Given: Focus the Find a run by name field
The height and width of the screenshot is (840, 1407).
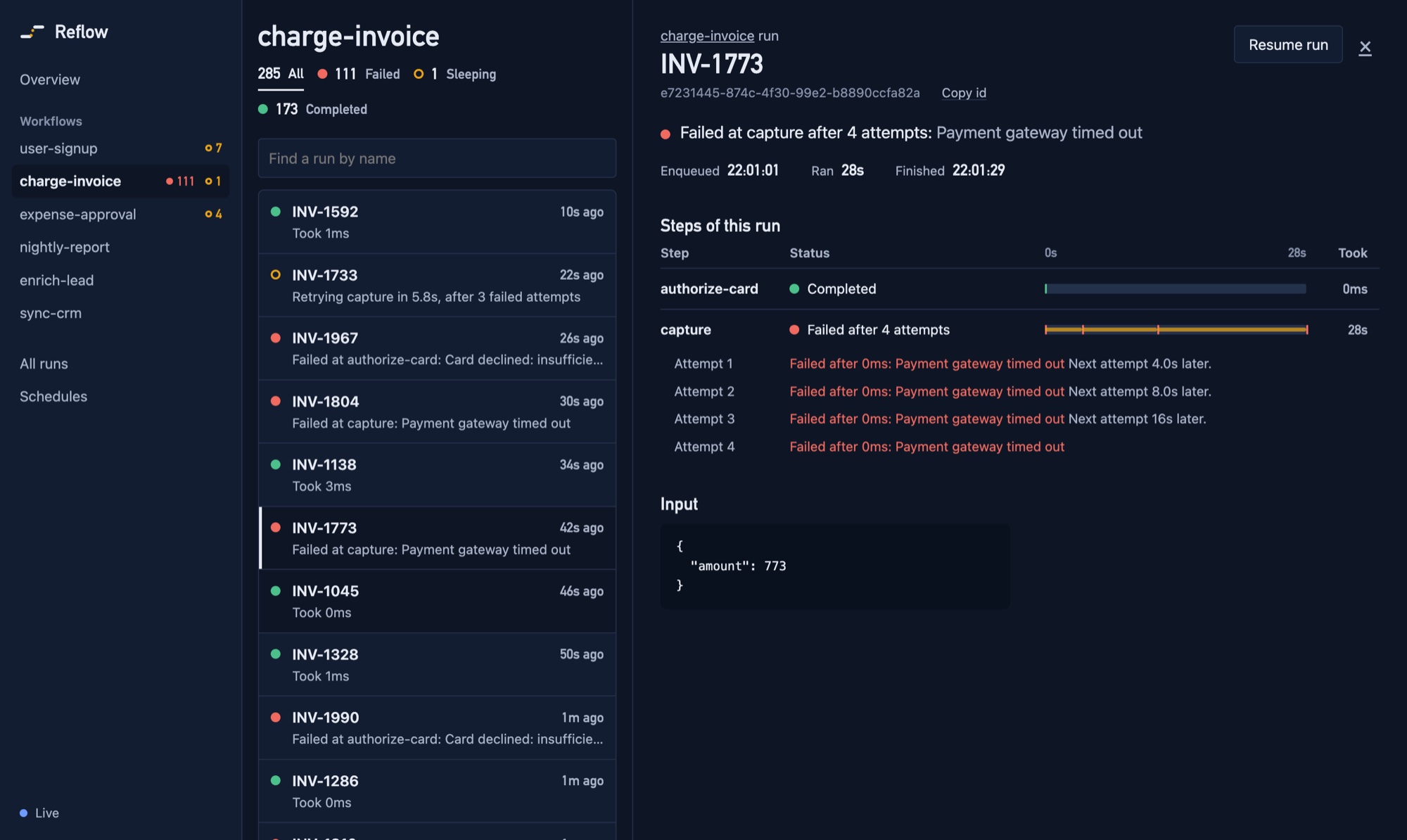Looking at the screenshot, I should pyautogui.click(x=437, y=158).
